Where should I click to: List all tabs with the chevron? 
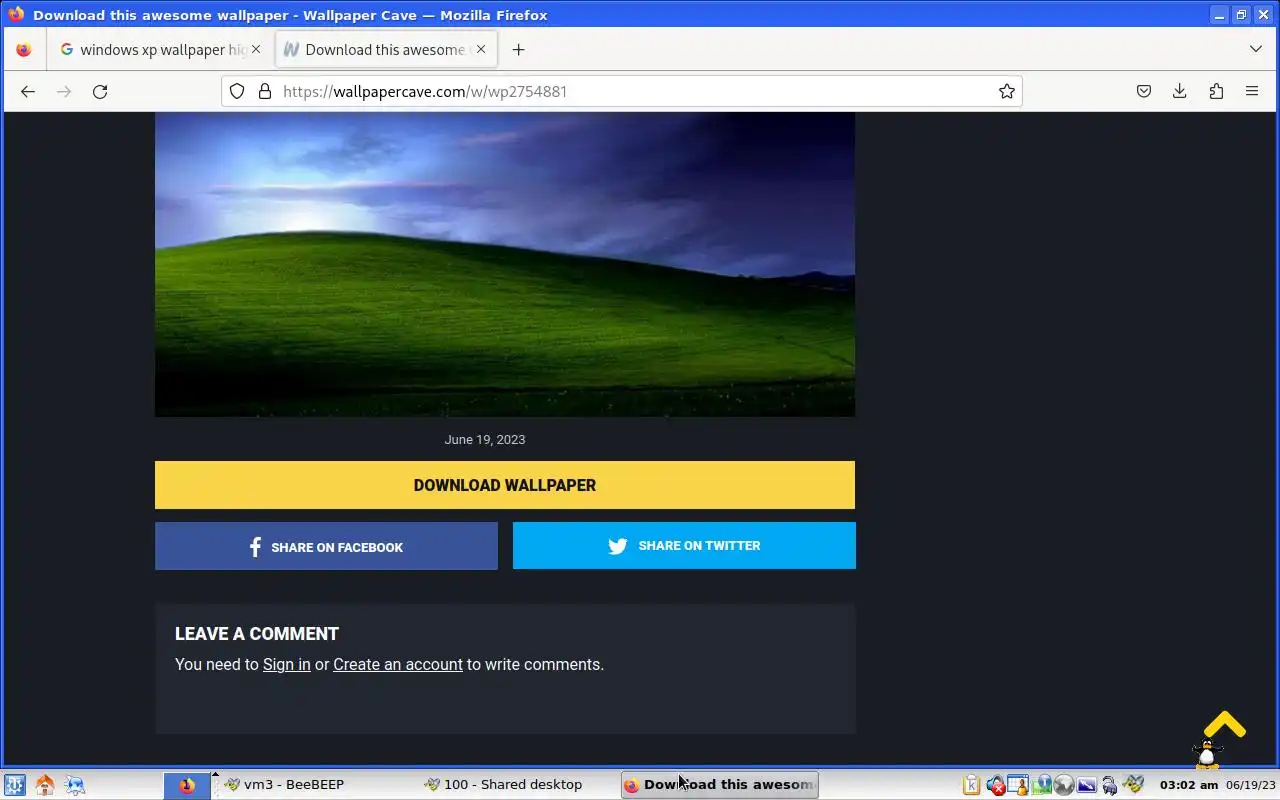tap(1256, 49)
